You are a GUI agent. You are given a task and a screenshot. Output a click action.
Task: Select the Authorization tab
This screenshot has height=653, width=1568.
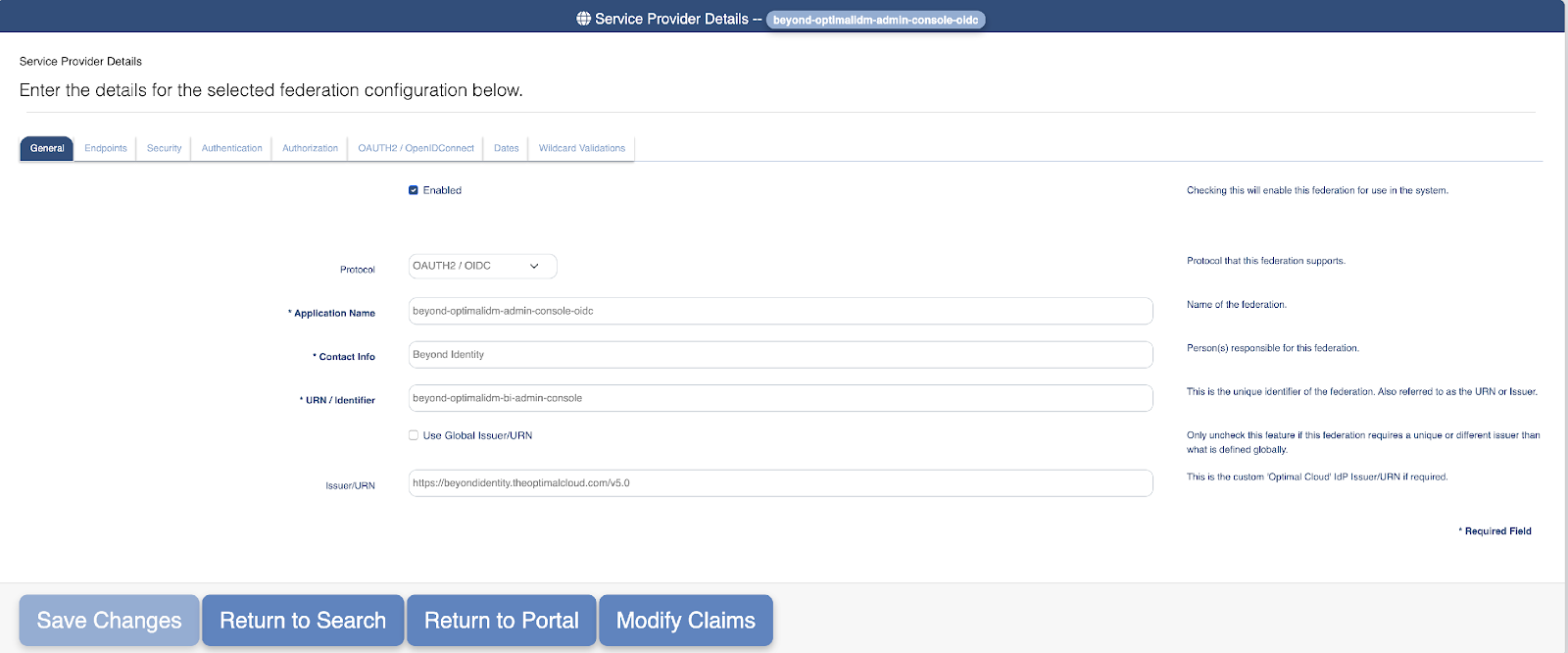pos(310,148)
